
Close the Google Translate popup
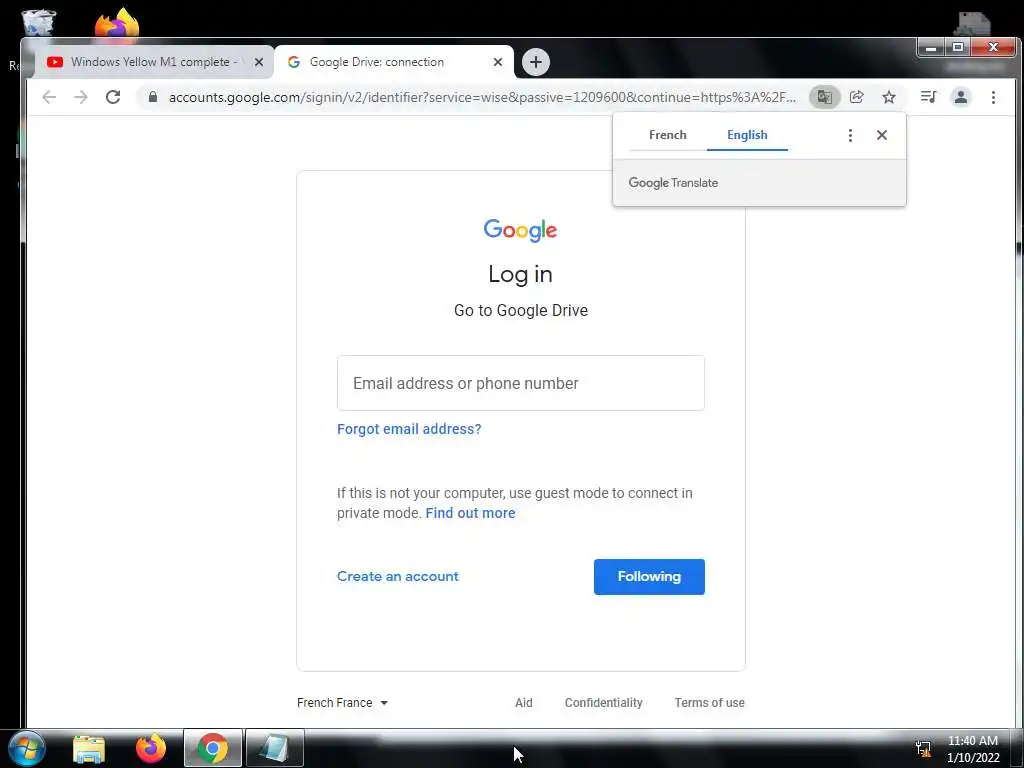pos(882,135)
